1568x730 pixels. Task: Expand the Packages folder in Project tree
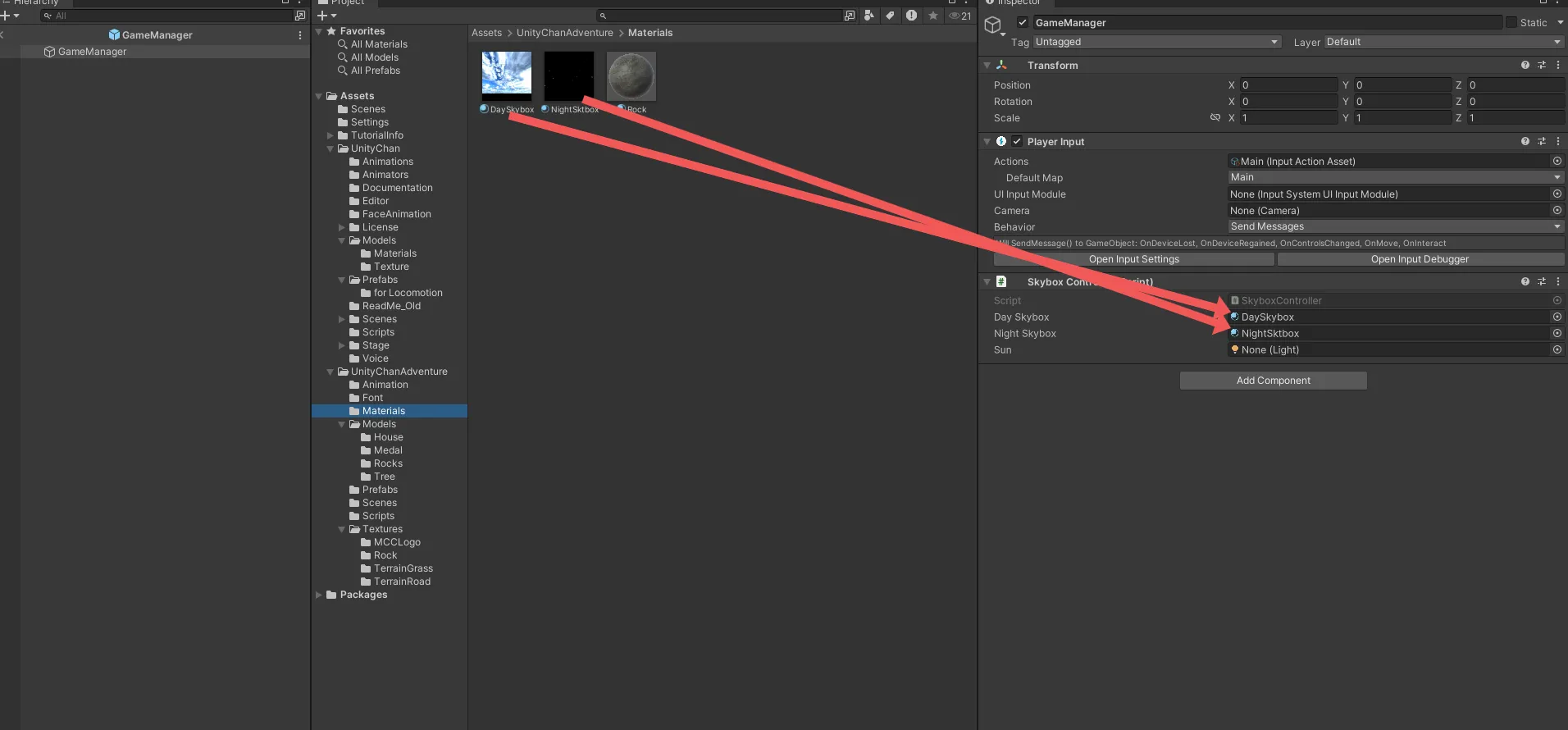coord(319,595)
